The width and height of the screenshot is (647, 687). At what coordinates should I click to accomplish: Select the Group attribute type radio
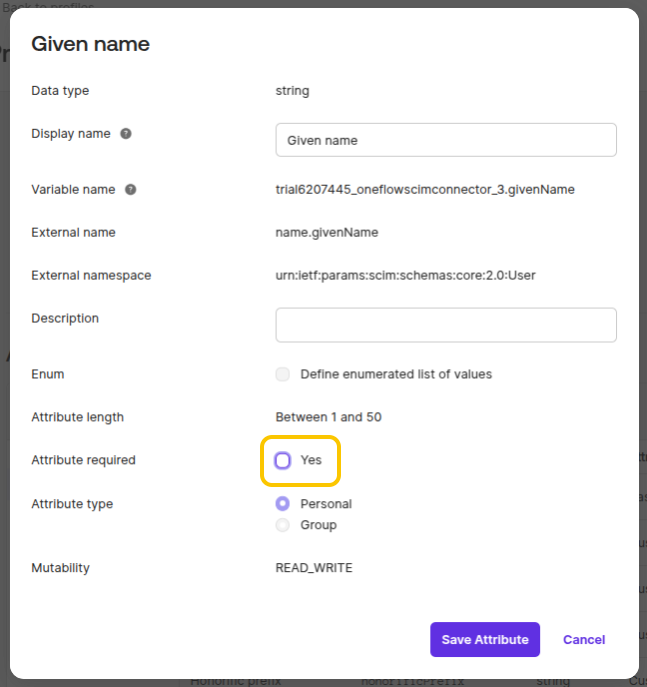[x=283, y=525]
